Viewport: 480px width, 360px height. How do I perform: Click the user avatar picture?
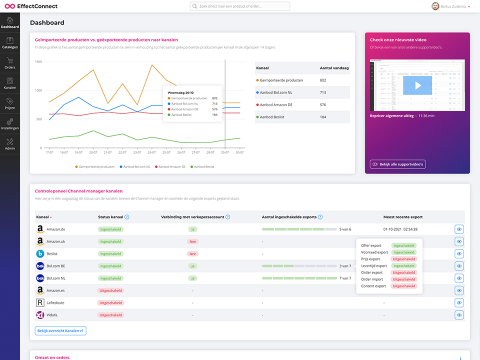435,6
